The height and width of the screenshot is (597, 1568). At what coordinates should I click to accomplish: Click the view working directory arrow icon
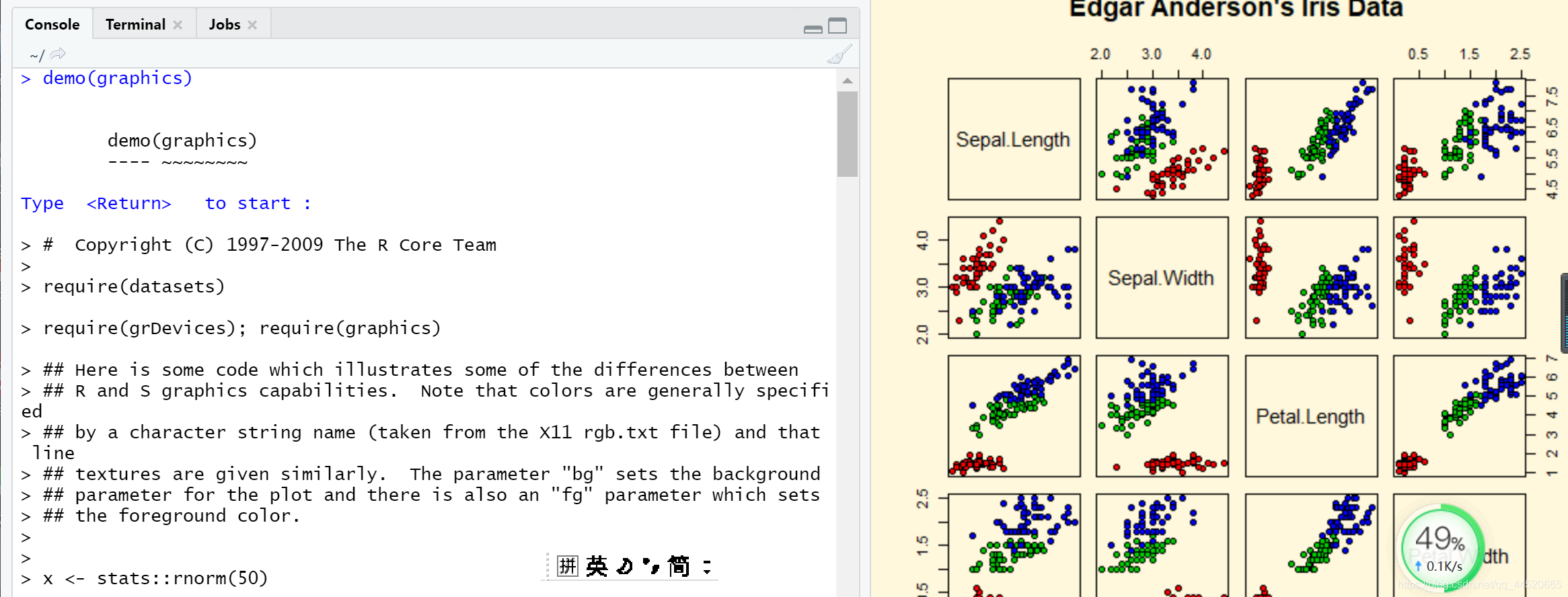58,54
